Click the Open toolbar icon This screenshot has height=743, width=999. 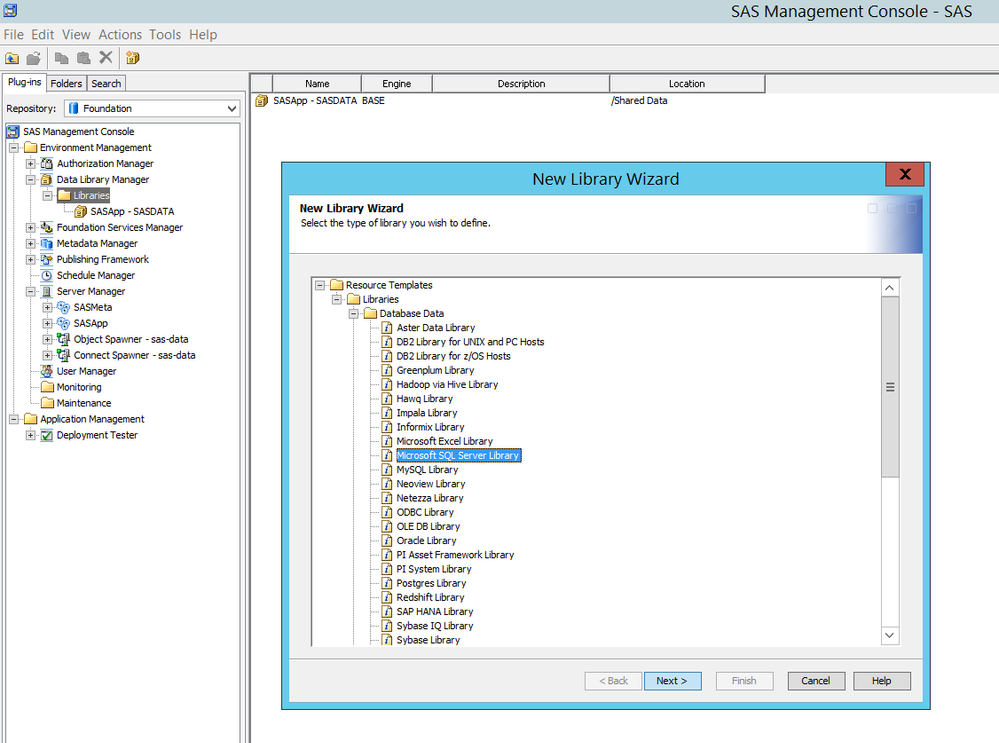pos(34,58)
